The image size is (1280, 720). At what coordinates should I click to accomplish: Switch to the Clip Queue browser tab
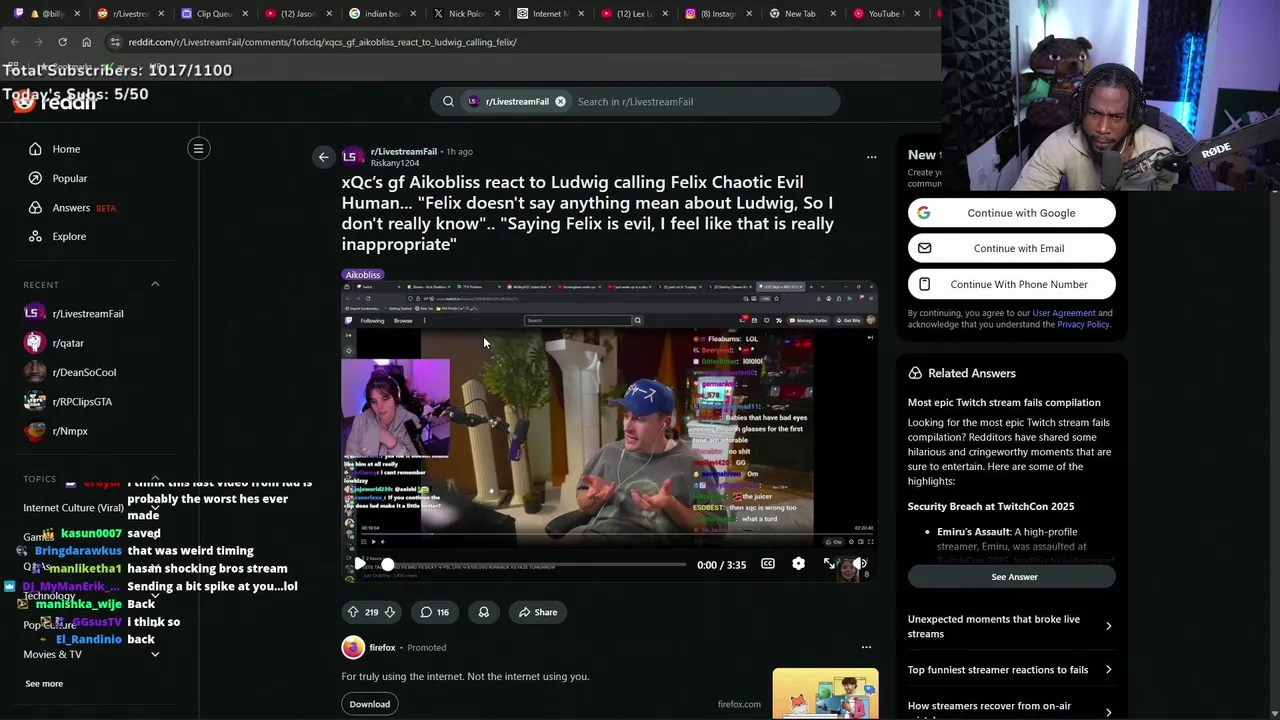(x=214, y=14)
